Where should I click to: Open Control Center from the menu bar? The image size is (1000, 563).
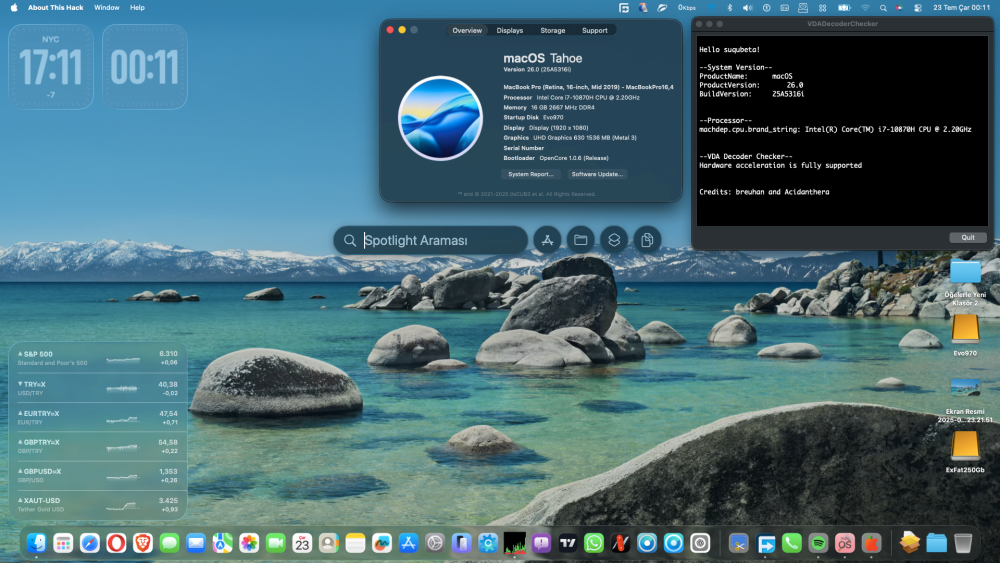918,8
